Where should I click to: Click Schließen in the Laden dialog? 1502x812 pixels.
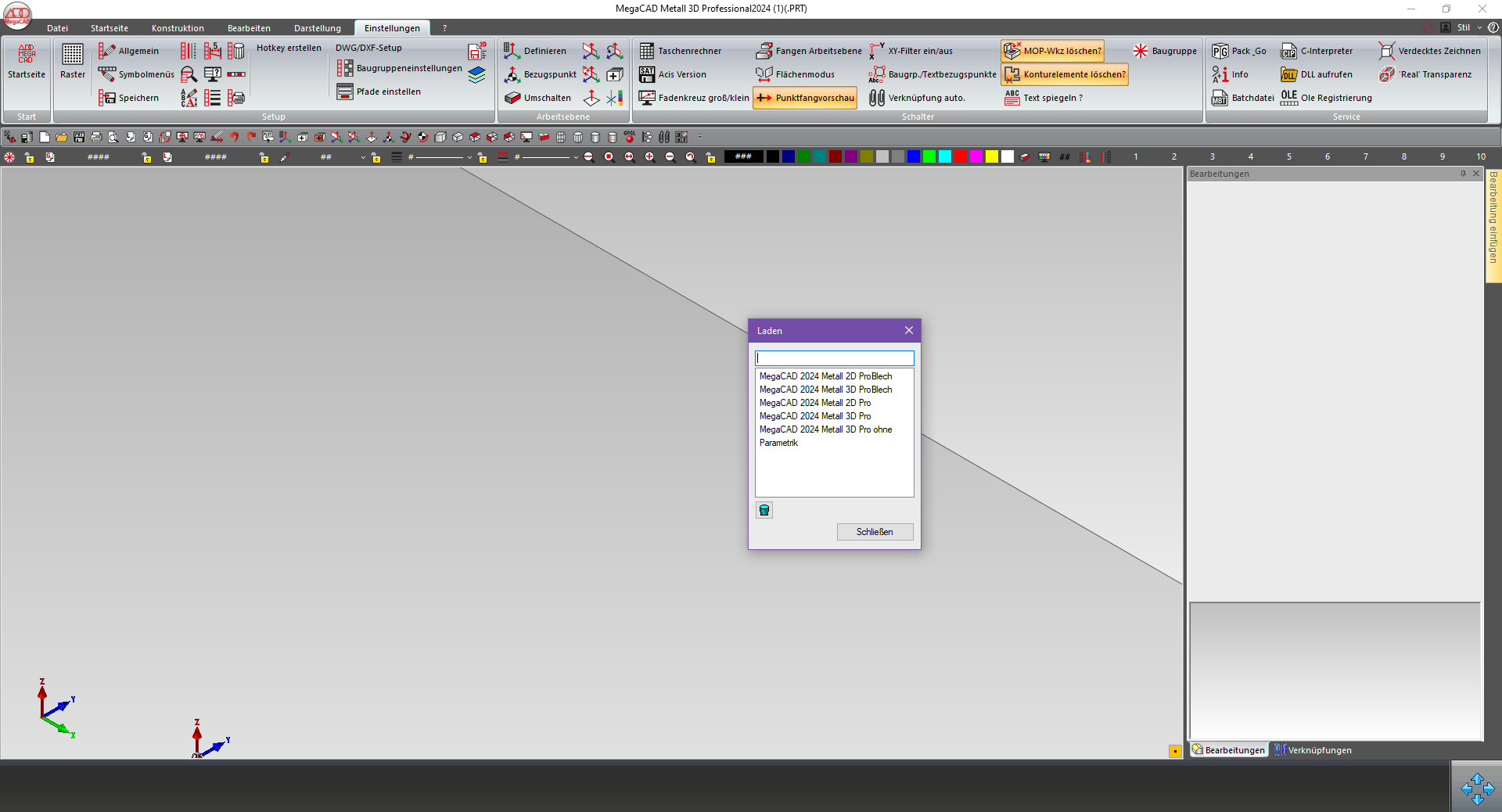click(x=875, y=532)
